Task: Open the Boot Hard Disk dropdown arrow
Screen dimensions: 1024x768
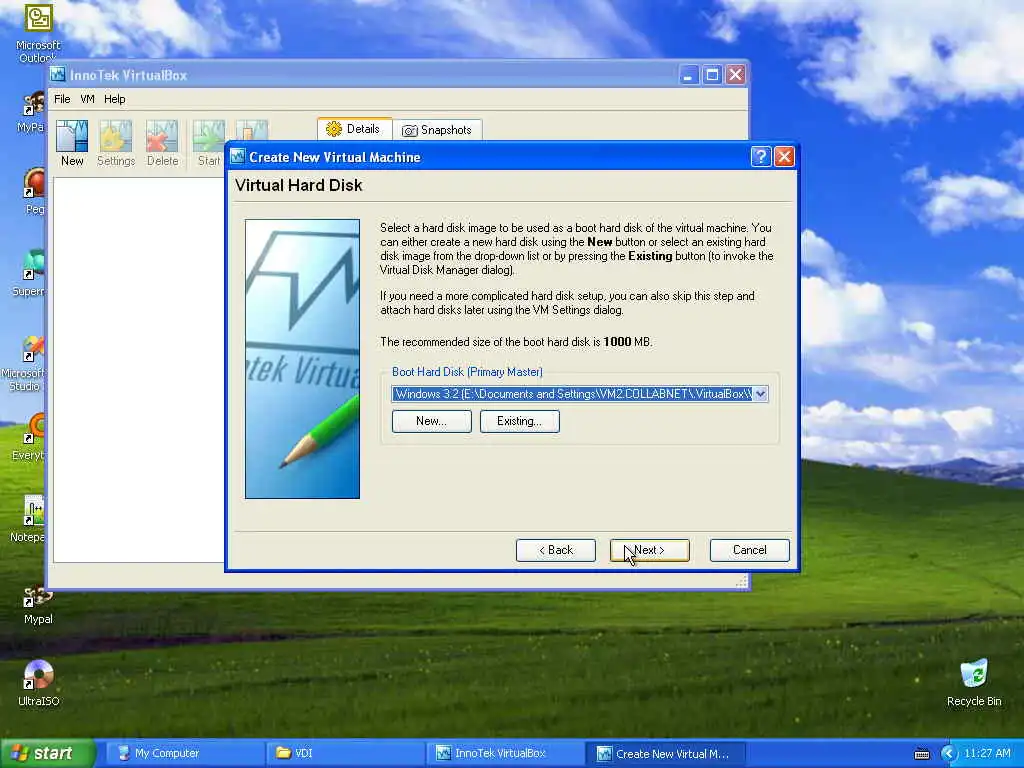Action: click(760, 394)
